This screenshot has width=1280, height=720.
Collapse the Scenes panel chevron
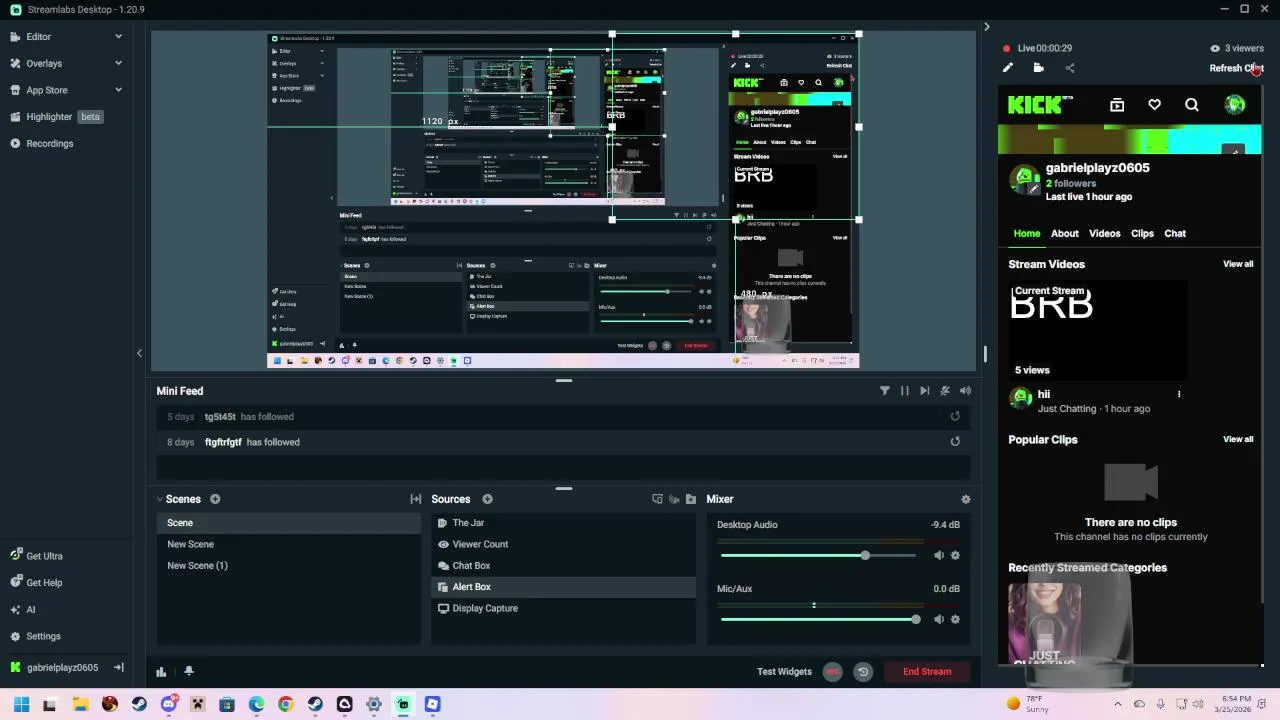[160, 499]
